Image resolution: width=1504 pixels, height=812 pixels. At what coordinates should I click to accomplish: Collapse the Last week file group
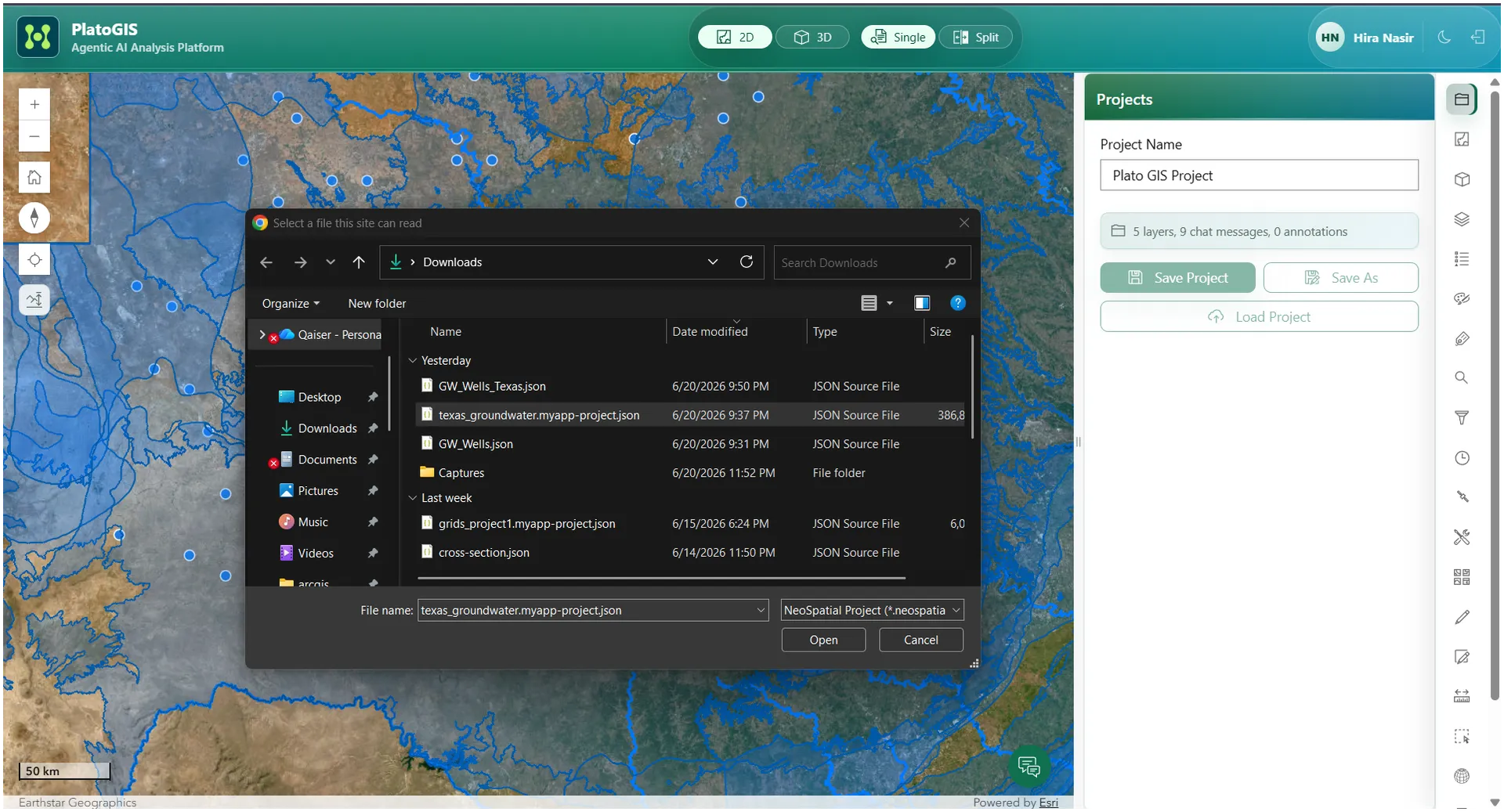(413, 498)
